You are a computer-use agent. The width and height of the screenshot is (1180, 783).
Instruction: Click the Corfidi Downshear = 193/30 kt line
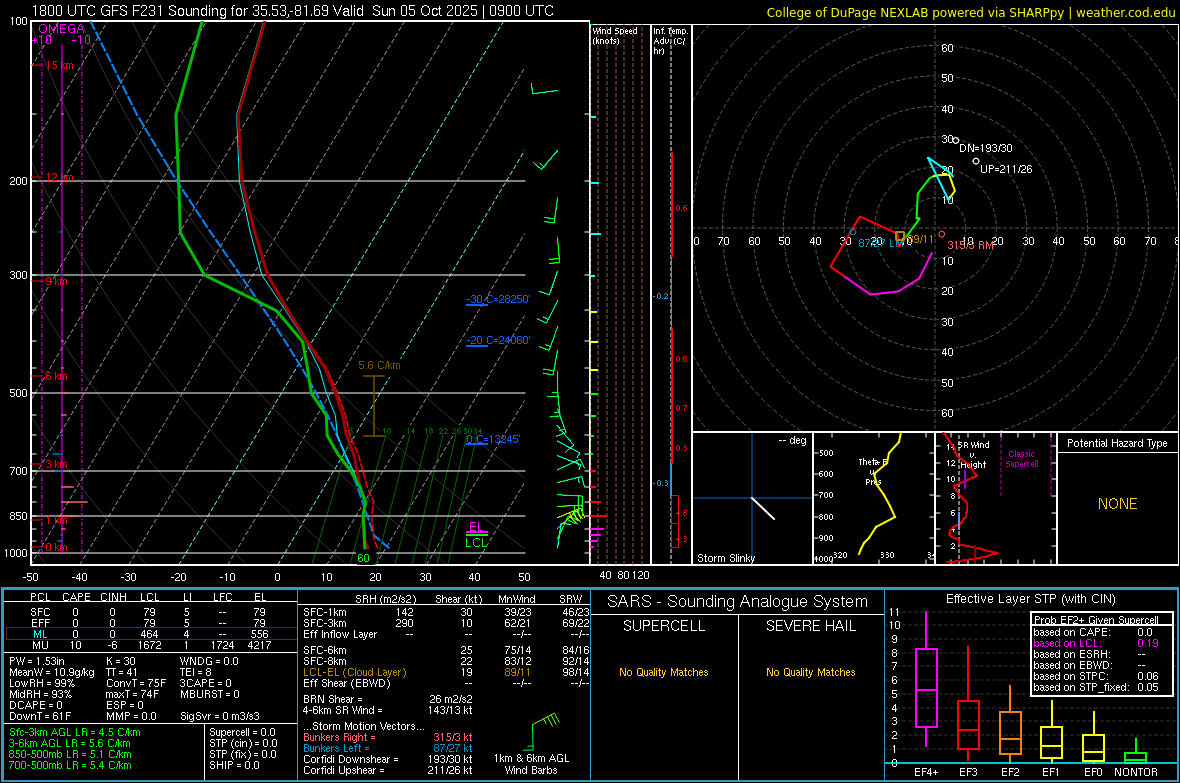pyautogui.click(x=388, y=760)
